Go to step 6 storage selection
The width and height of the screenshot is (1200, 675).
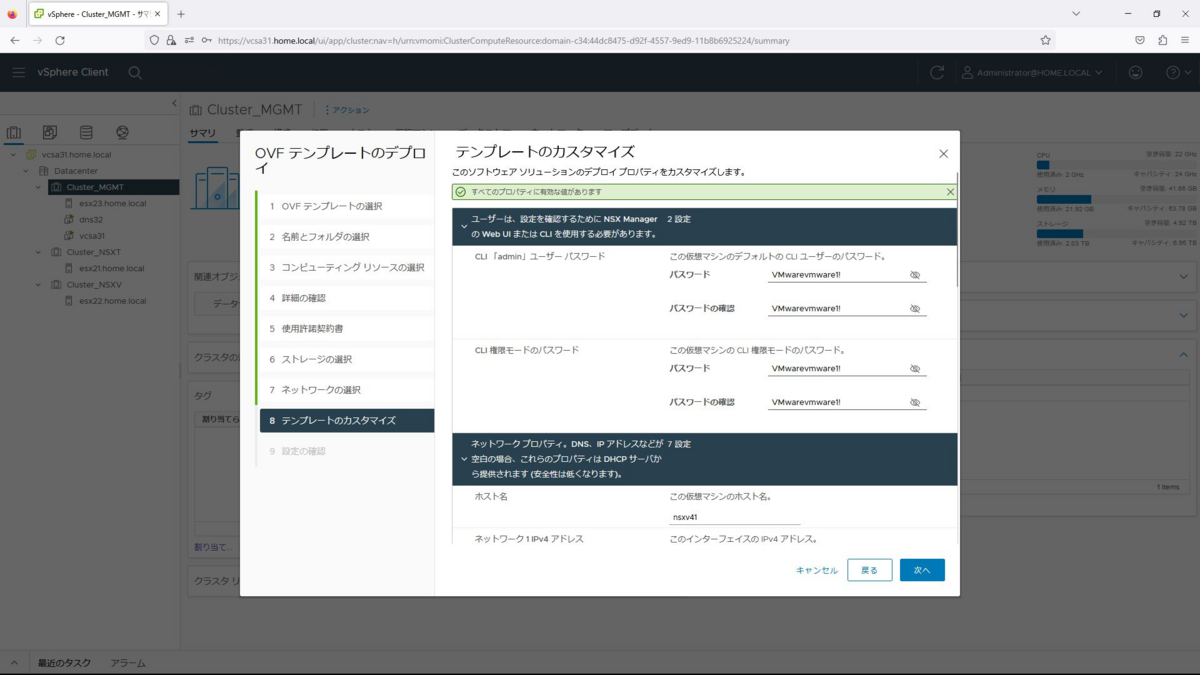pyautogui.click(x=346, y=359)
